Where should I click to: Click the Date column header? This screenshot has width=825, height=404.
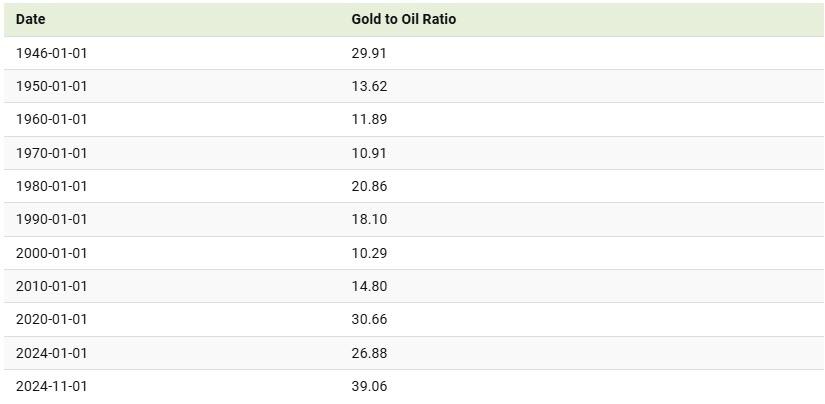(31, 19)
